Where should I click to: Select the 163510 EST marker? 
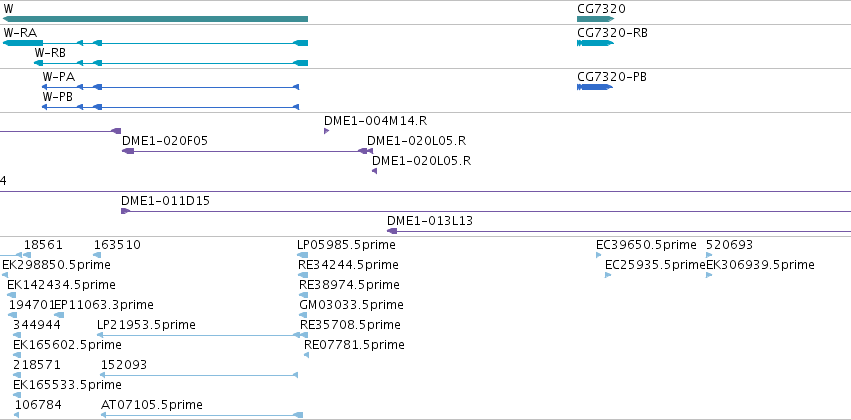98,255
